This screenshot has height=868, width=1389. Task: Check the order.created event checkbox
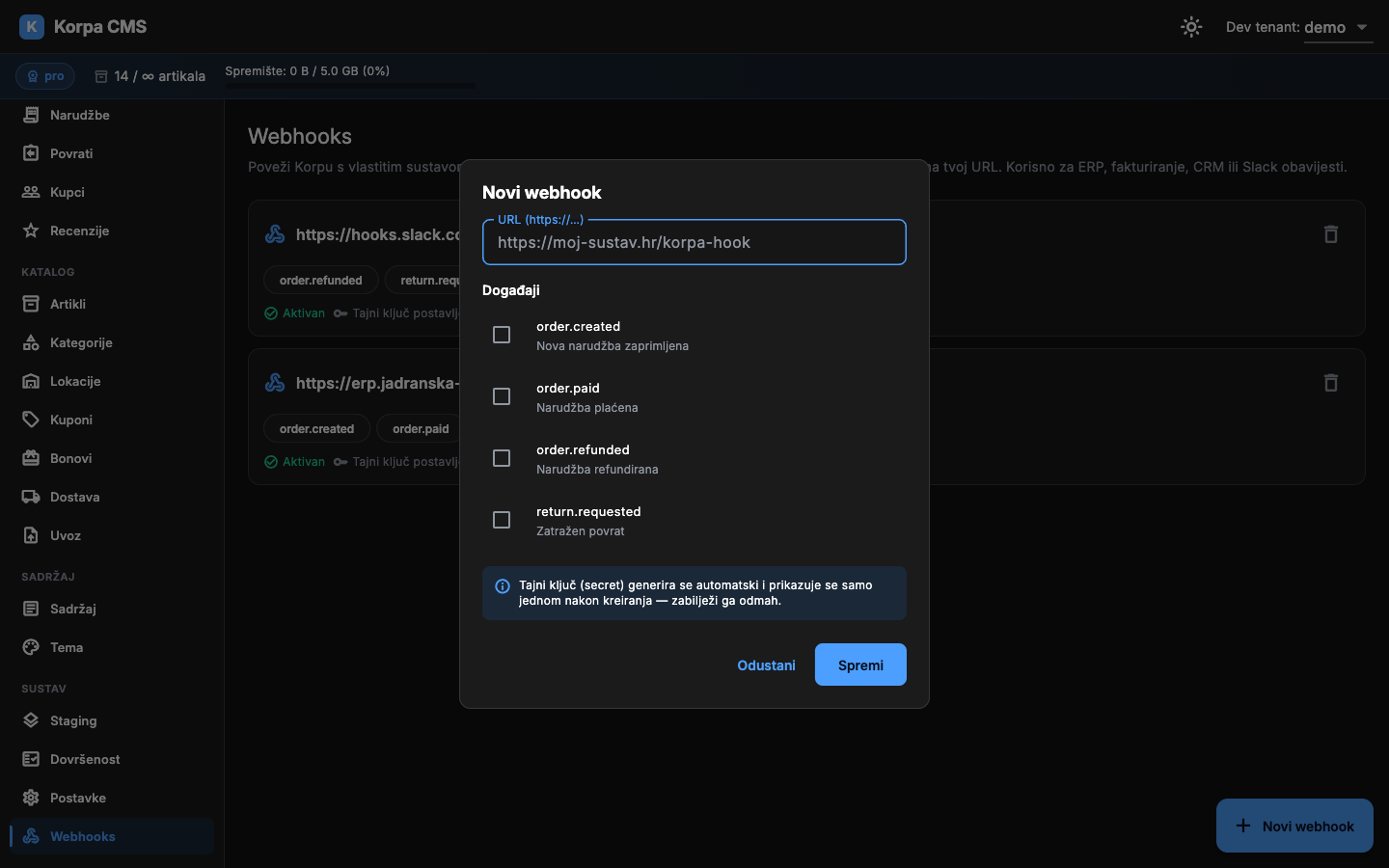[502, 335]
